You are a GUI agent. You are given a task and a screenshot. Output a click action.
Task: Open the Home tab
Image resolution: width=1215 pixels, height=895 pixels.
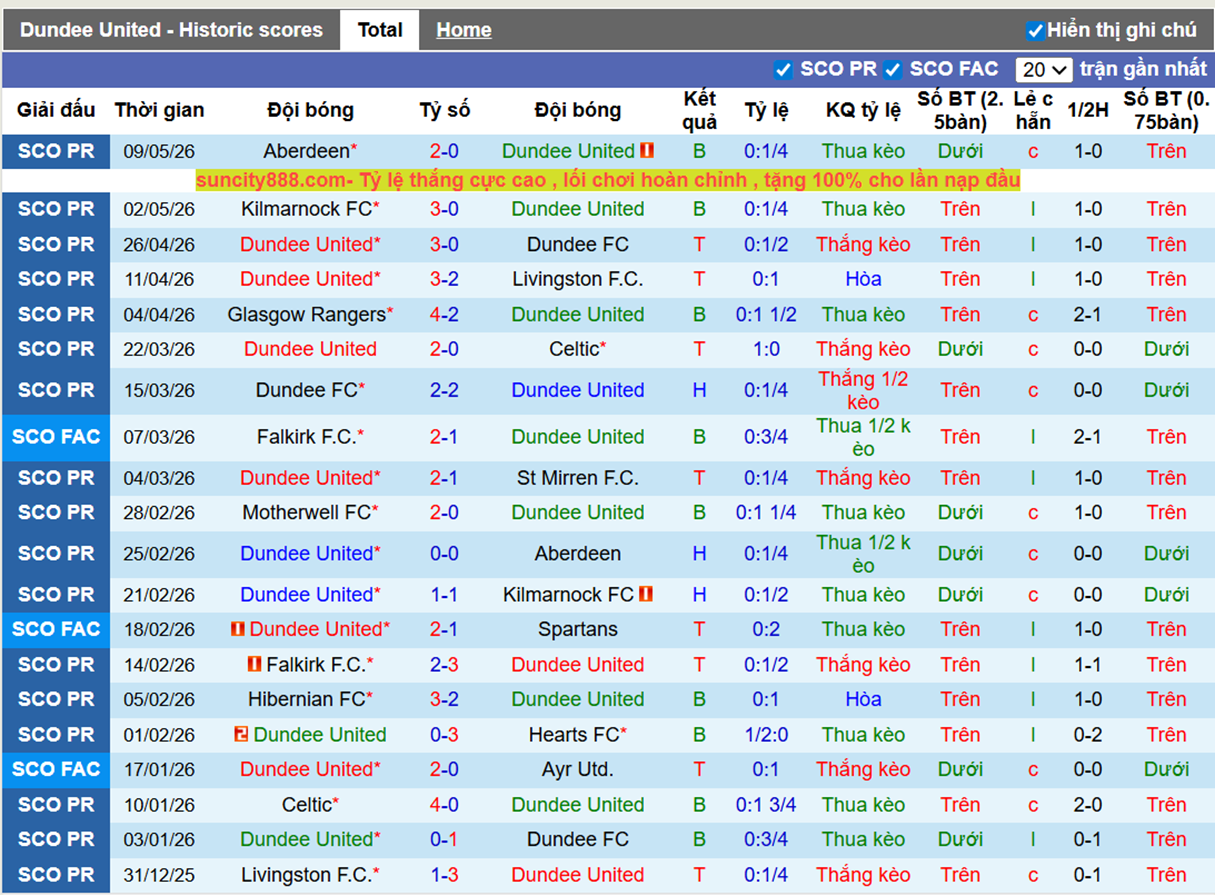click(463, 30)
